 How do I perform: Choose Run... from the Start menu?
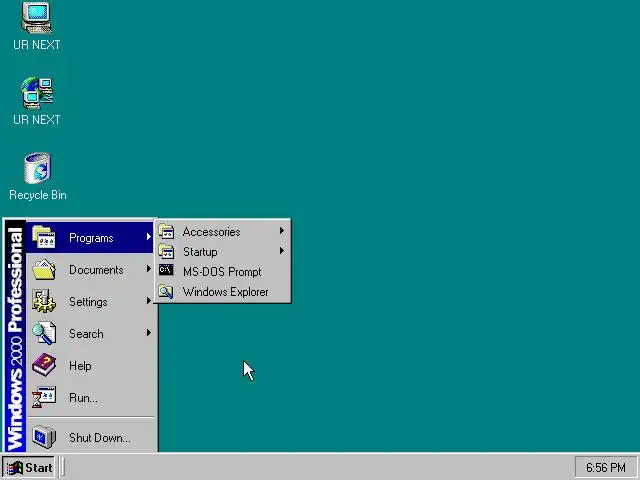point(90,398)
